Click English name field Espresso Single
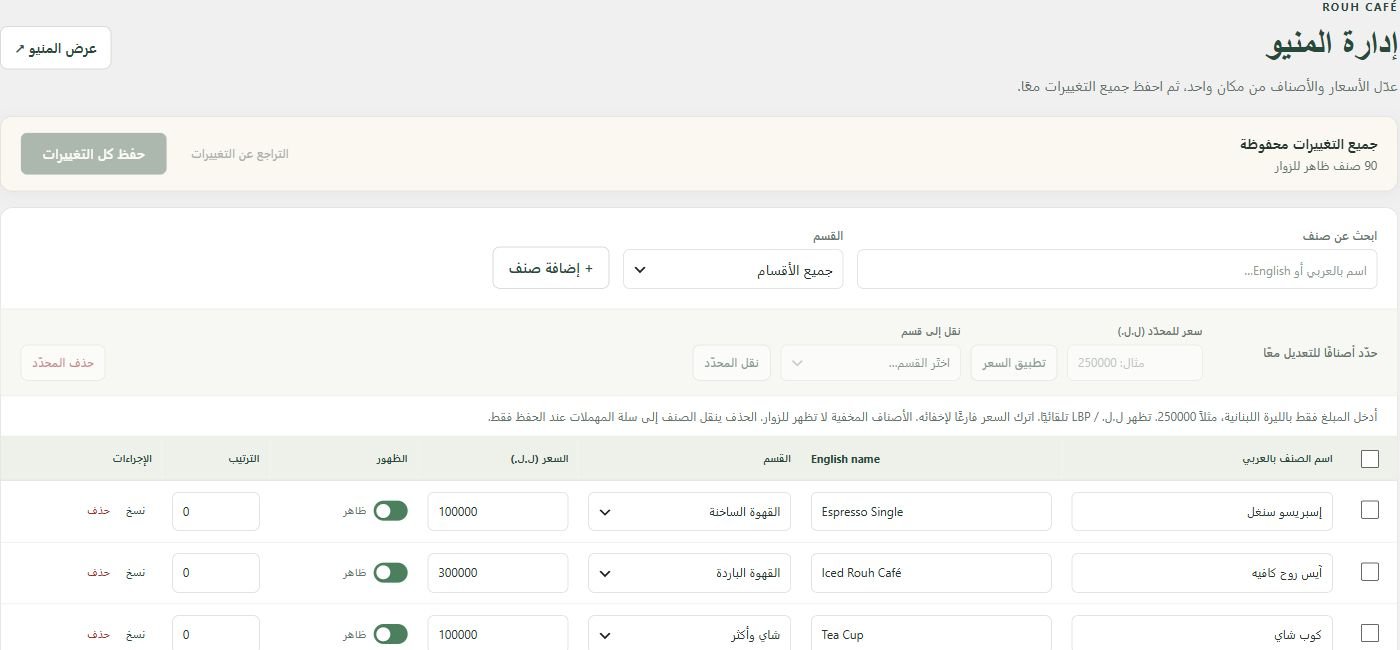The width and height of the screenshot is (1400, 650). pos(931,512)
